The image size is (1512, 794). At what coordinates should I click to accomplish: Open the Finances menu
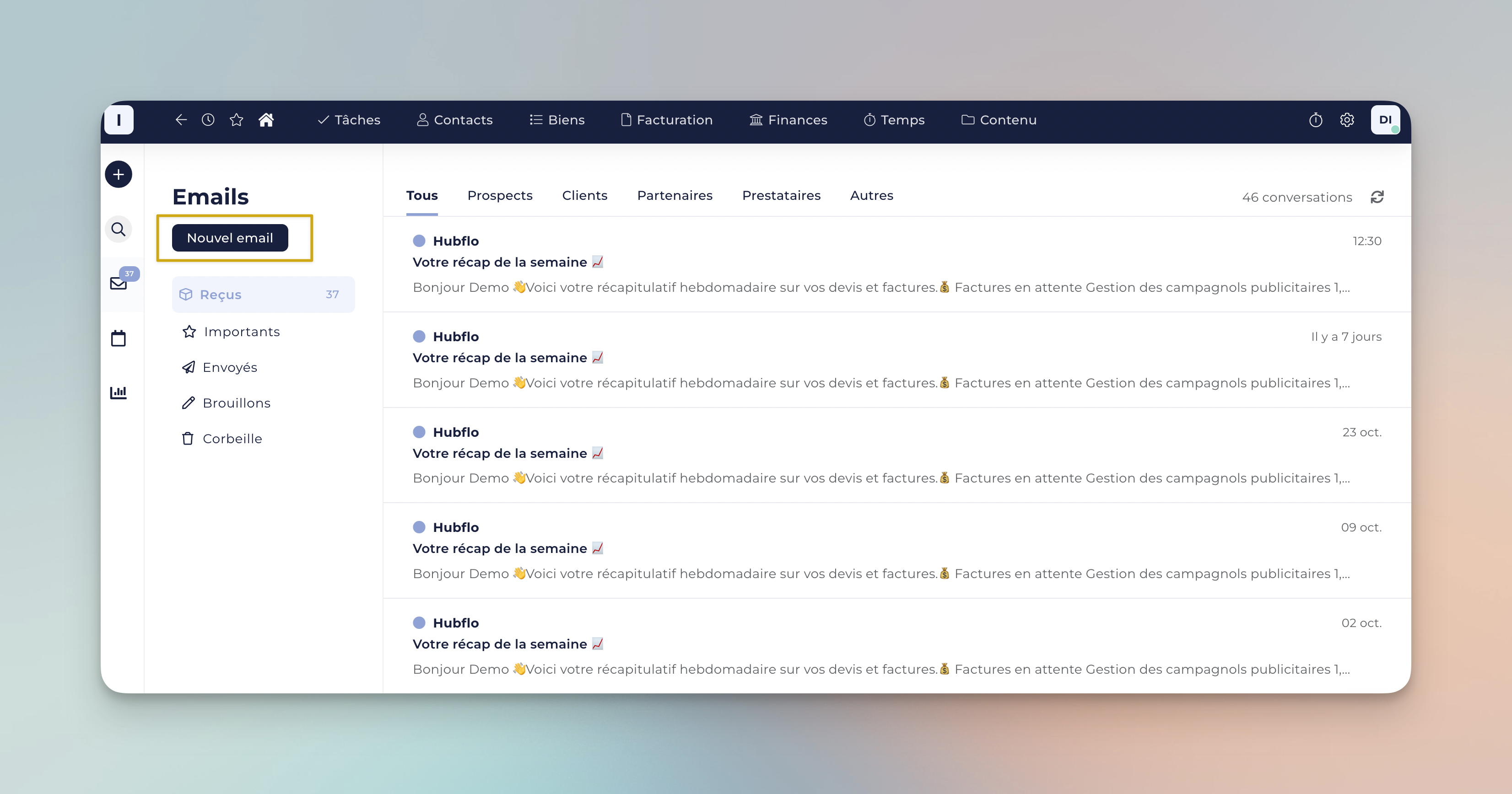point(788,120)
